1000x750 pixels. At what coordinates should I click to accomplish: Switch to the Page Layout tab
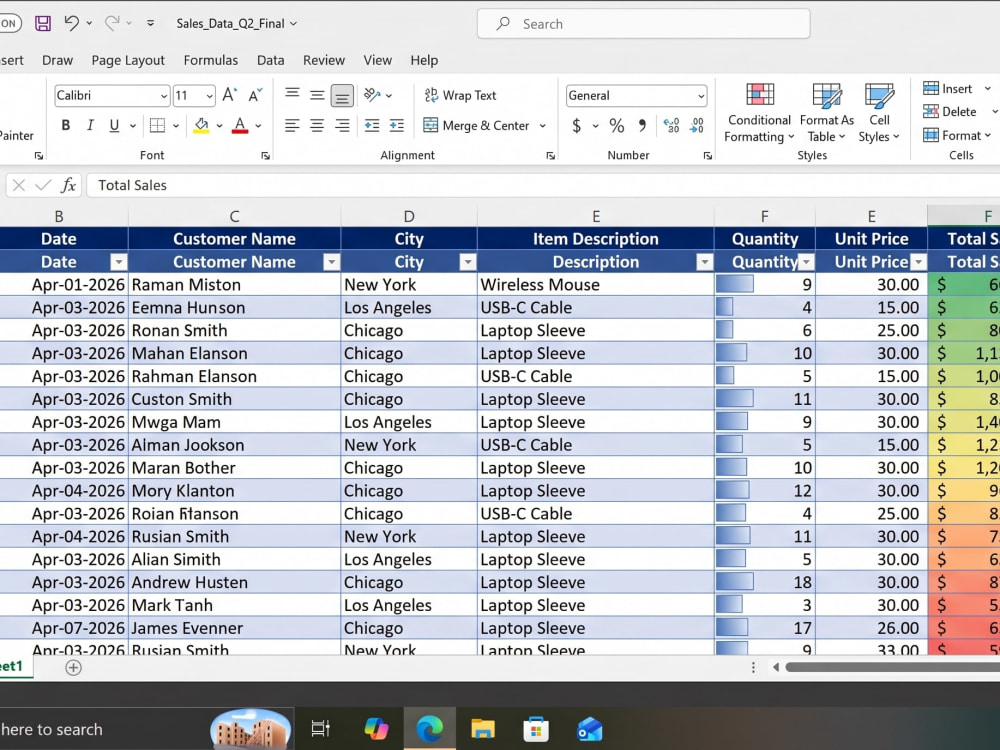coord(128,61)
